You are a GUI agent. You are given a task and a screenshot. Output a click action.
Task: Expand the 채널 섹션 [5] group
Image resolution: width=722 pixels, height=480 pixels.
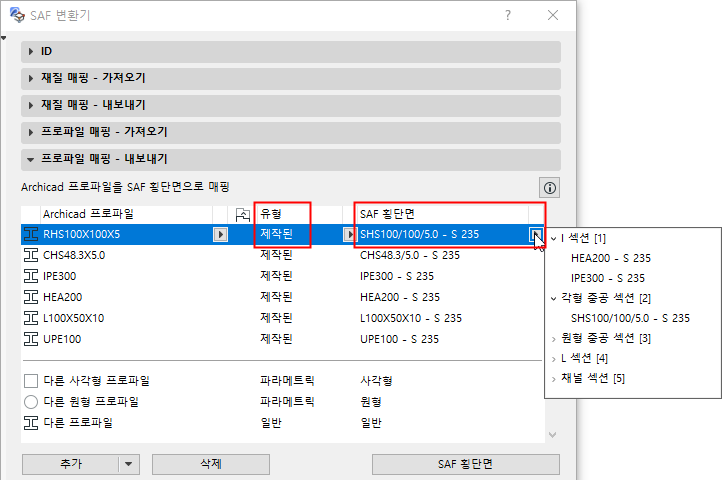click(x=554, y=379)
